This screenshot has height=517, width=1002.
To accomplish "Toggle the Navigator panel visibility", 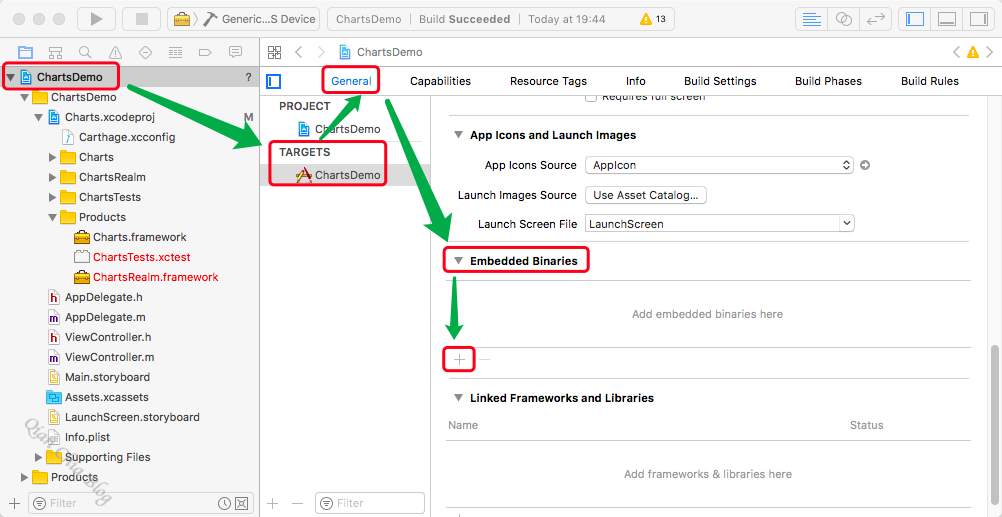I will tap(915, 19).
